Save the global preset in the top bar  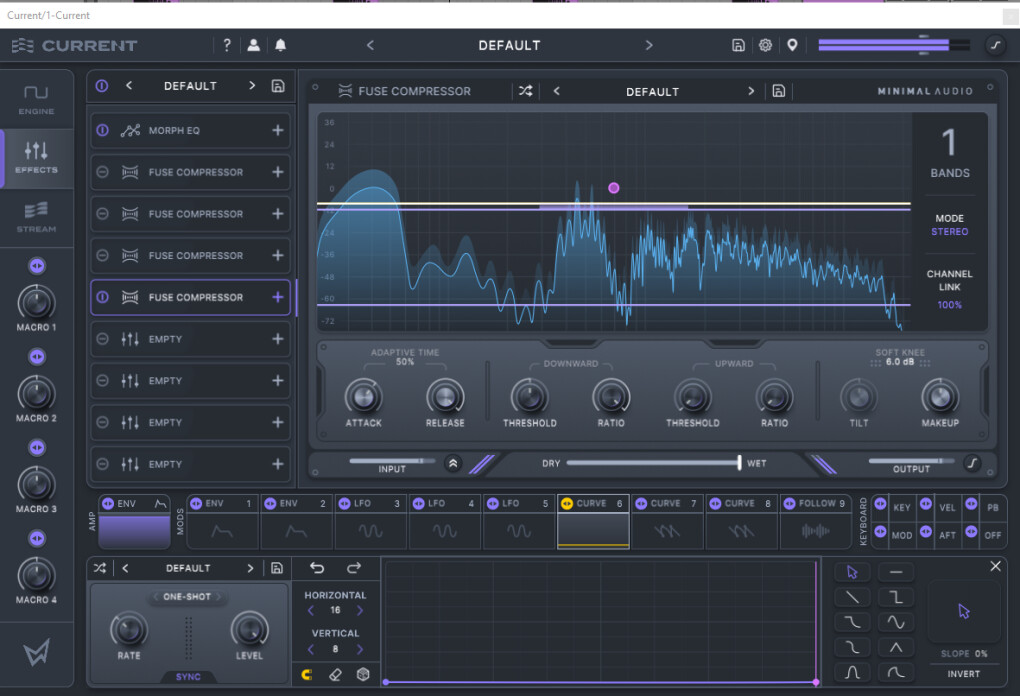pyautogui.click(x=738, y=45)
